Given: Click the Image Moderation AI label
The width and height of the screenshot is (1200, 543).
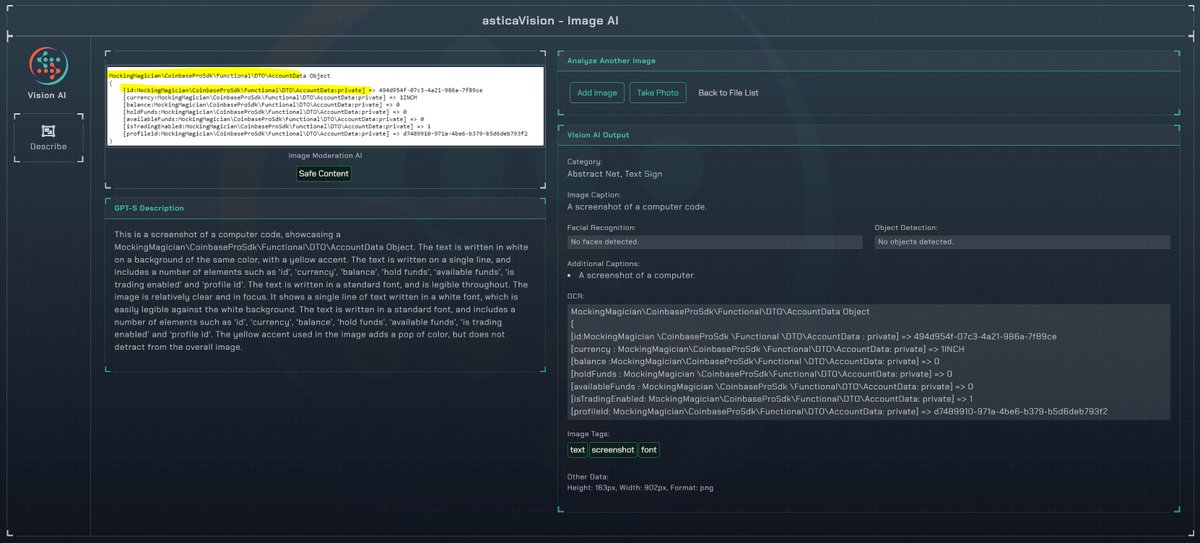Looking at the screenshot, I should [x=324, y=156].
